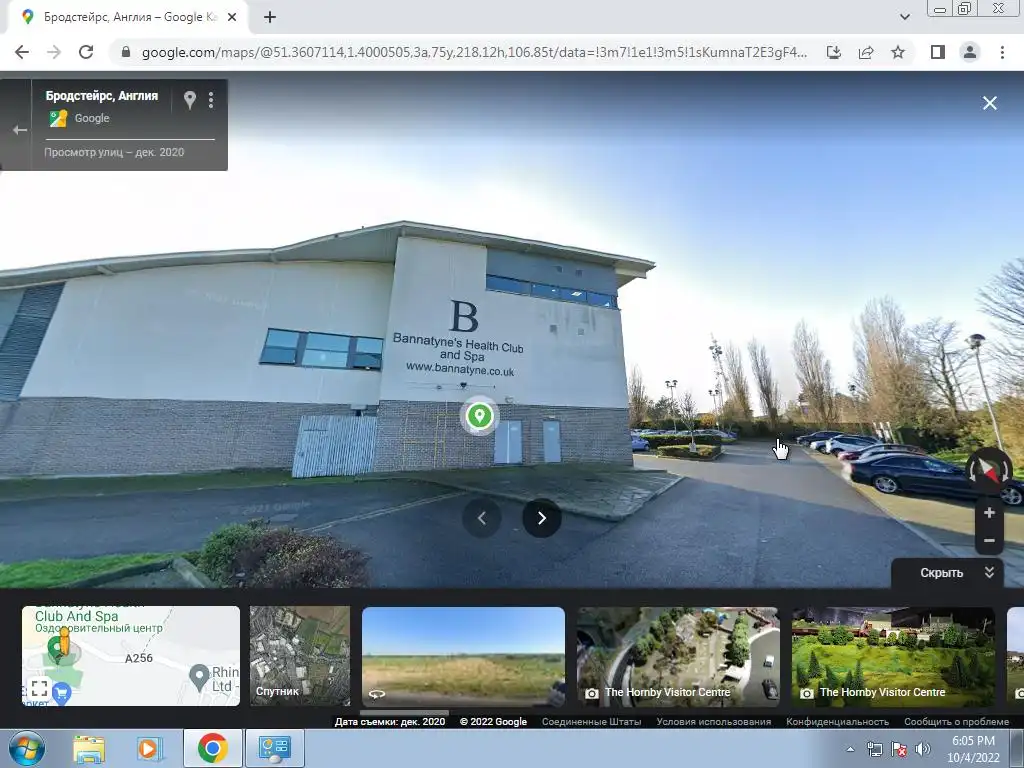
Task: Toggle the browser side panel
Action: click(x=938, y=52)
